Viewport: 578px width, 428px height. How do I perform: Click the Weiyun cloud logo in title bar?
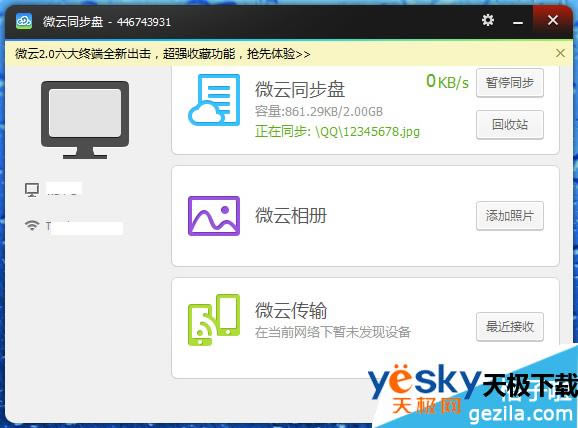pos(24,21)
